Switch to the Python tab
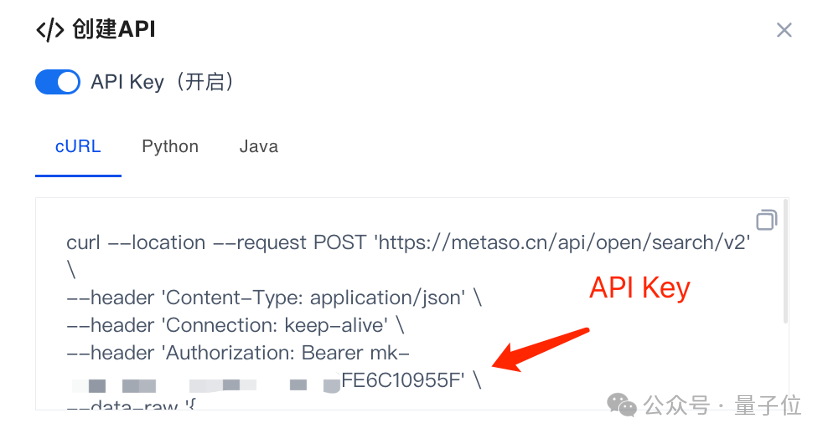 point(170,146)
